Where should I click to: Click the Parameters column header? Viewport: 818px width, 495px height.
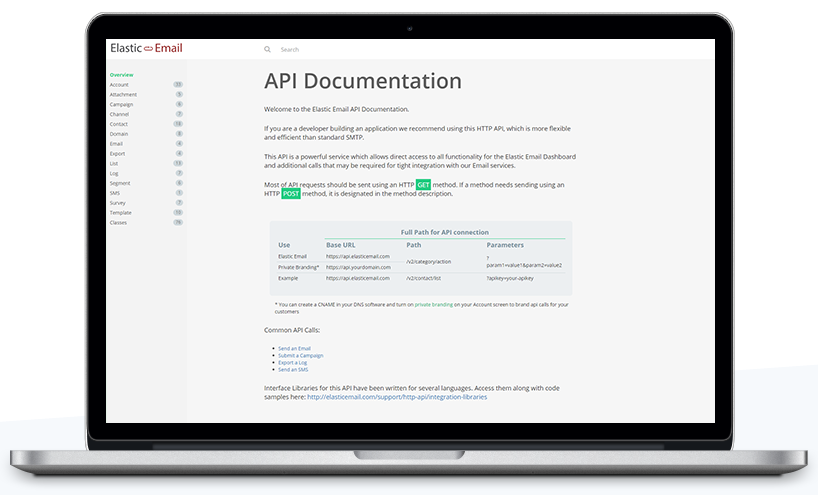505,245
